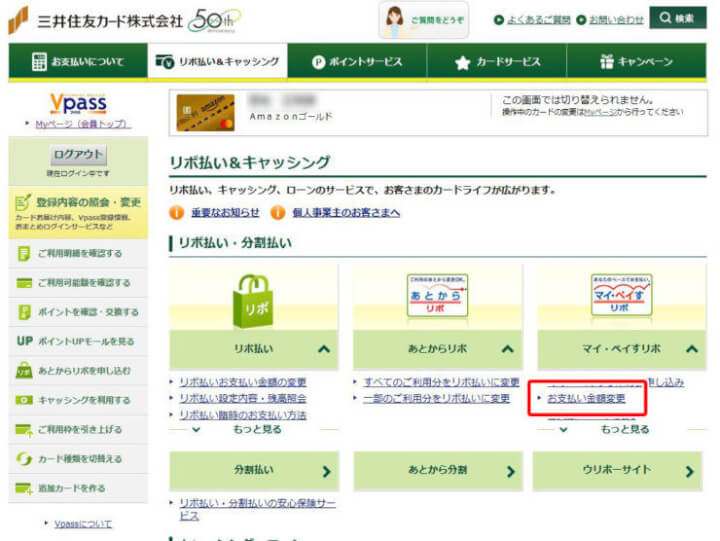Image resolution: width=720 pixels, height=541 pixels.
Task: Open すべてのご利用分をリボ払いに変更 link
Action: (441, 382)
